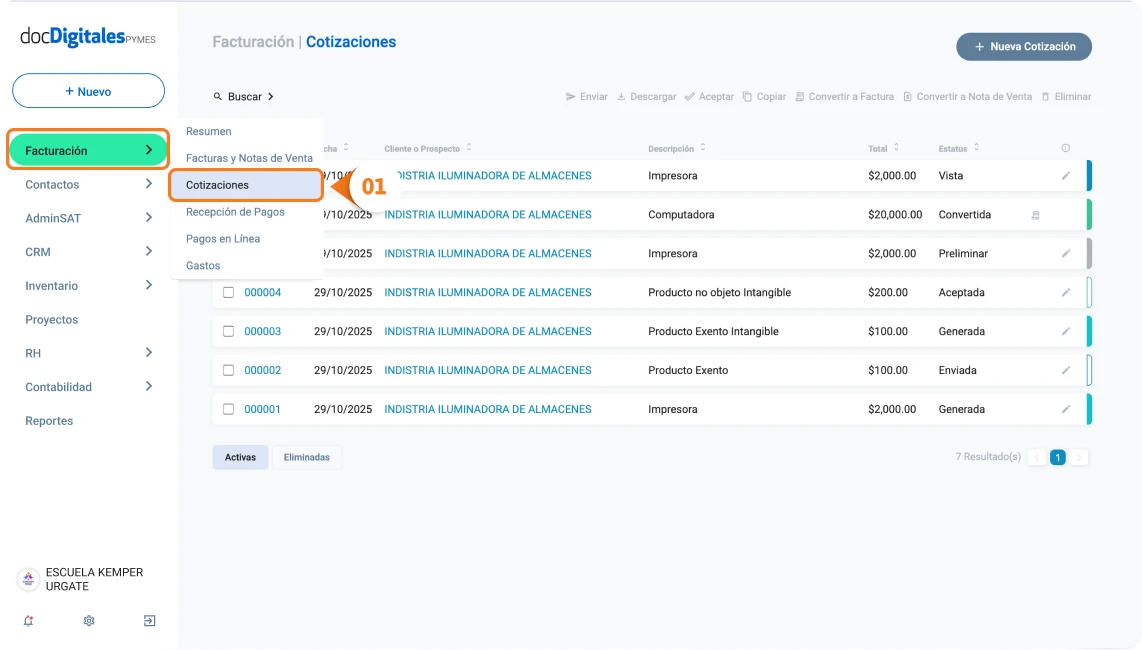This screenshot has height=650, width=1142.
Task: Open the notifications bell icon
Action: pos(28,621)
